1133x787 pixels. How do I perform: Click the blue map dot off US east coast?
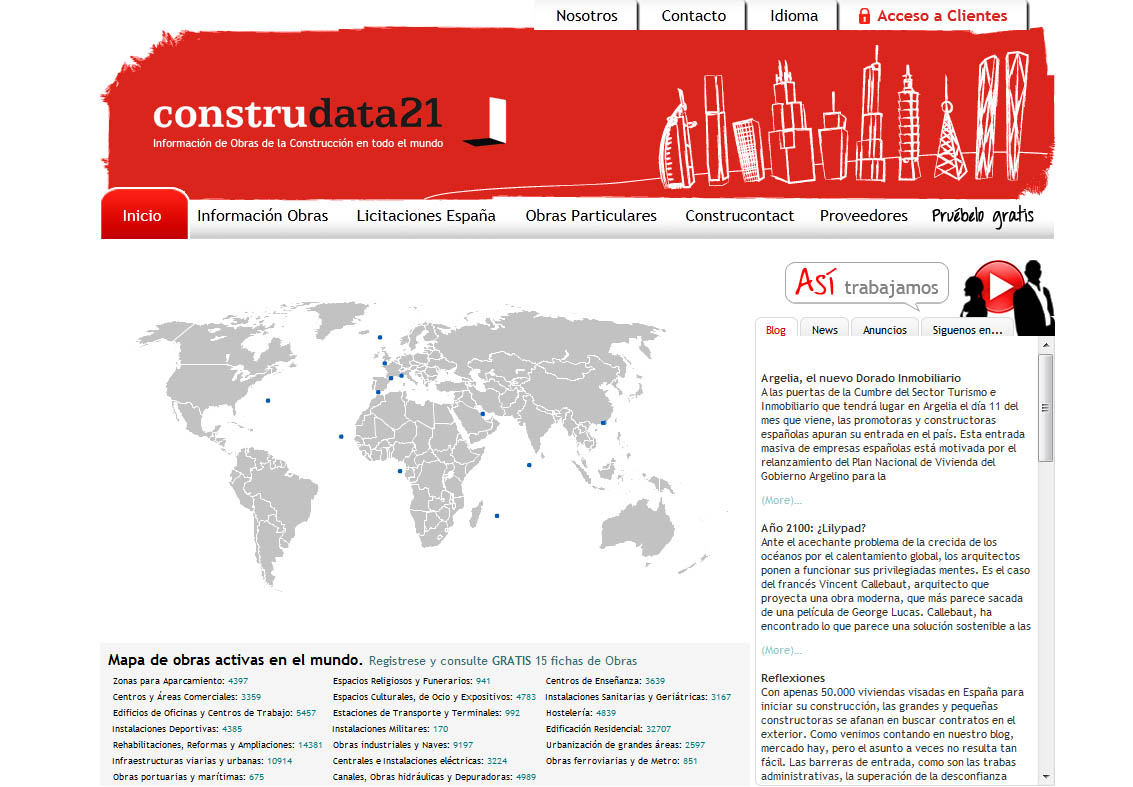[x=268, y=400]
